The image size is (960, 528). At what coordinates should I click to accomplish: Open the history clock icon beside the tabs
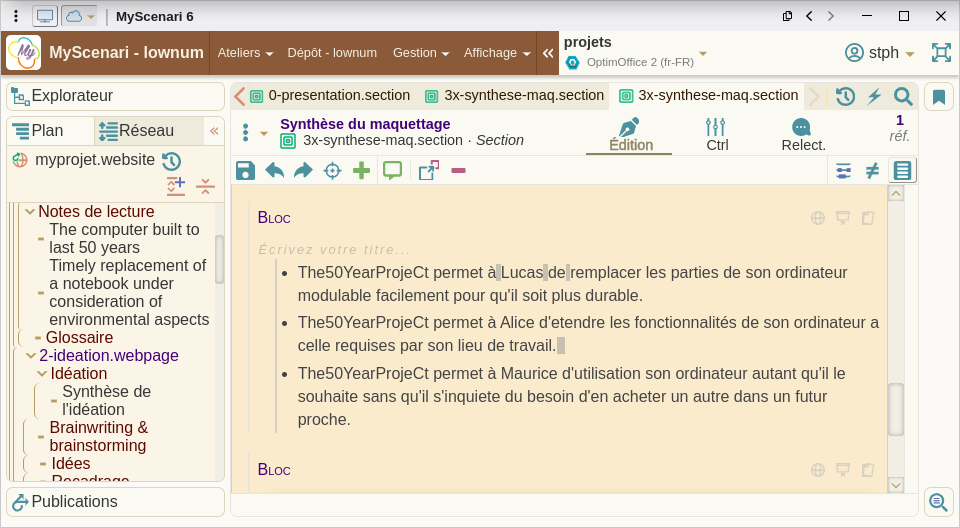(845, 96)
